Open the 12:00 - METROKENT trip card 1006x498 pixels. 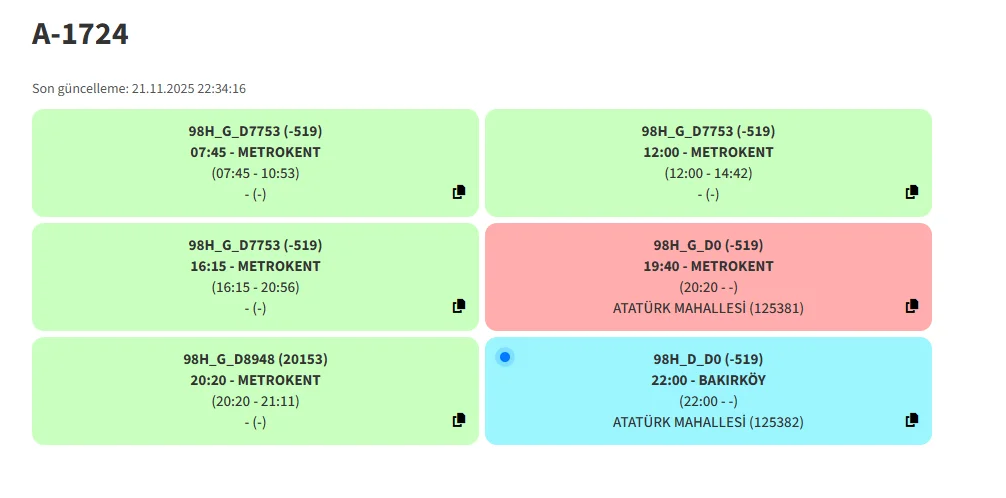point(708,152)
